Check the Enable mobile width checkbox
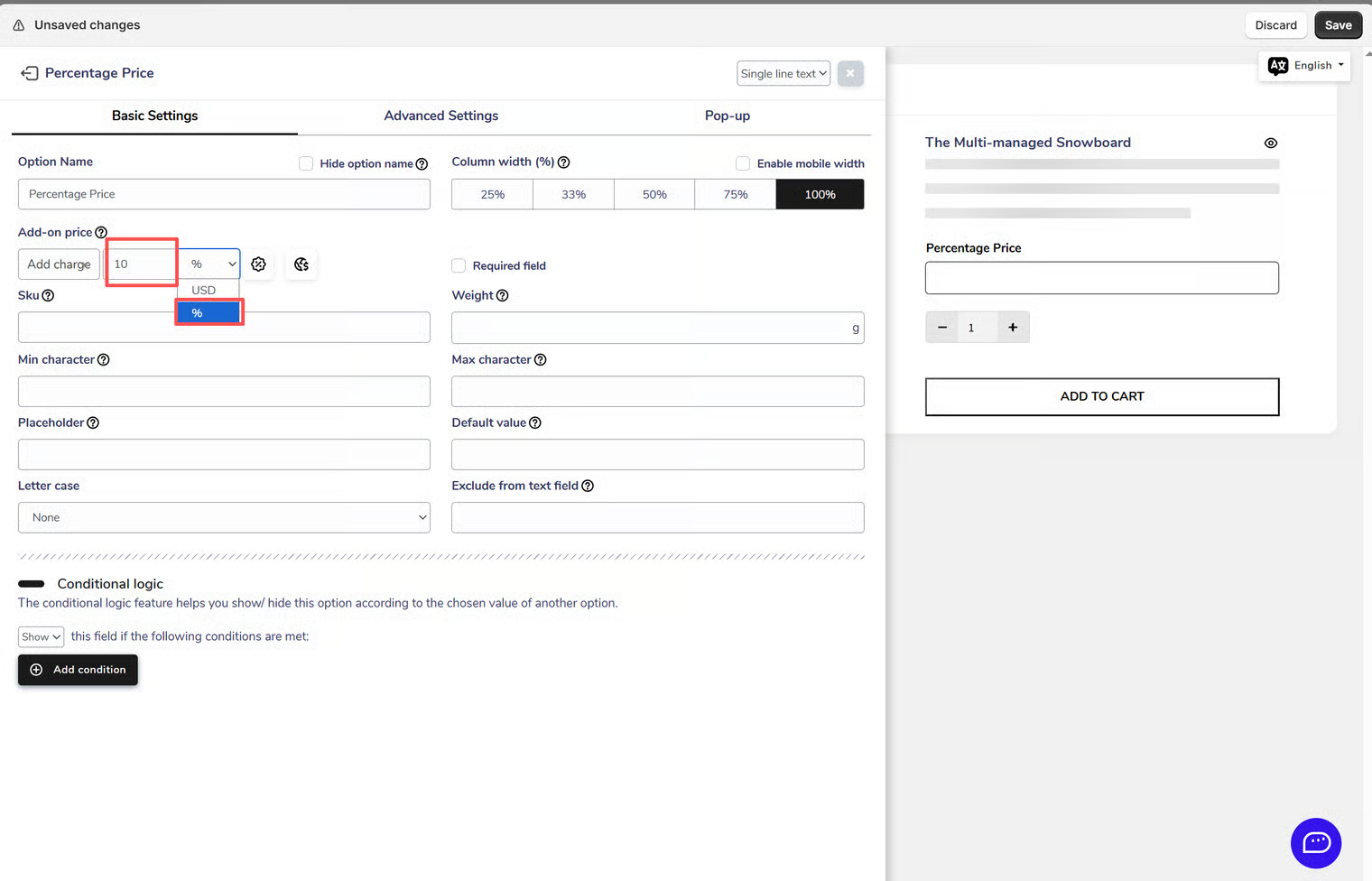This screenshot has width=1372, height=881. [x=743, y=163]
